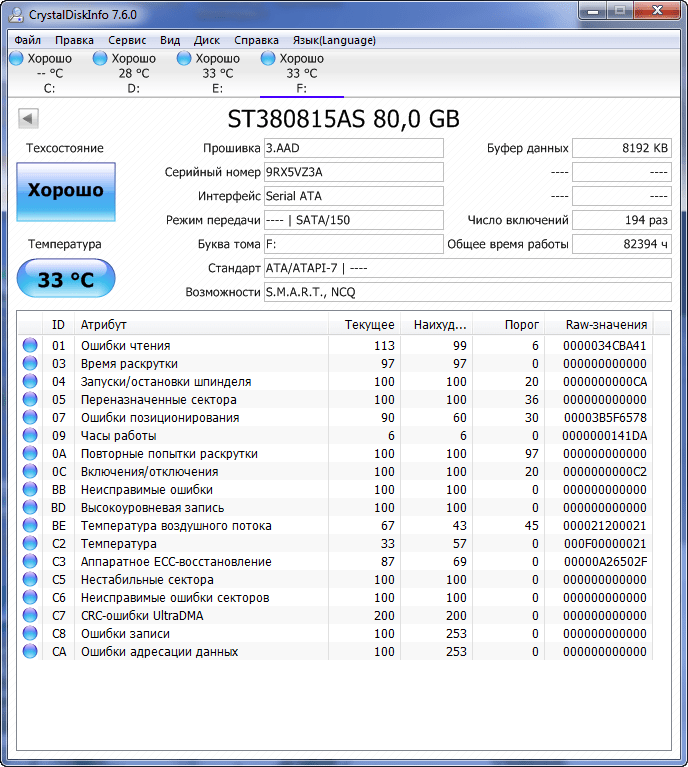Click the Наихуд... column header
This screenshot has height=767, width=688.
(x=436, y=325)
